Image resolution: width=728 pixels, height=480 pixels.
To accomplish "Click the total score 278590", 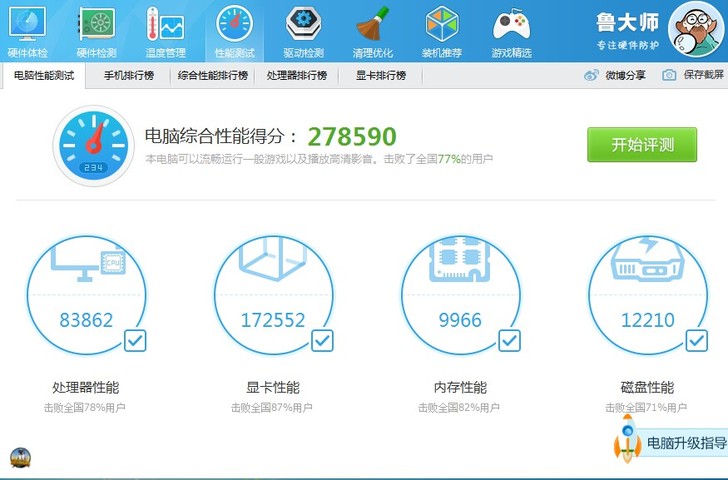I will pos(352,136).
